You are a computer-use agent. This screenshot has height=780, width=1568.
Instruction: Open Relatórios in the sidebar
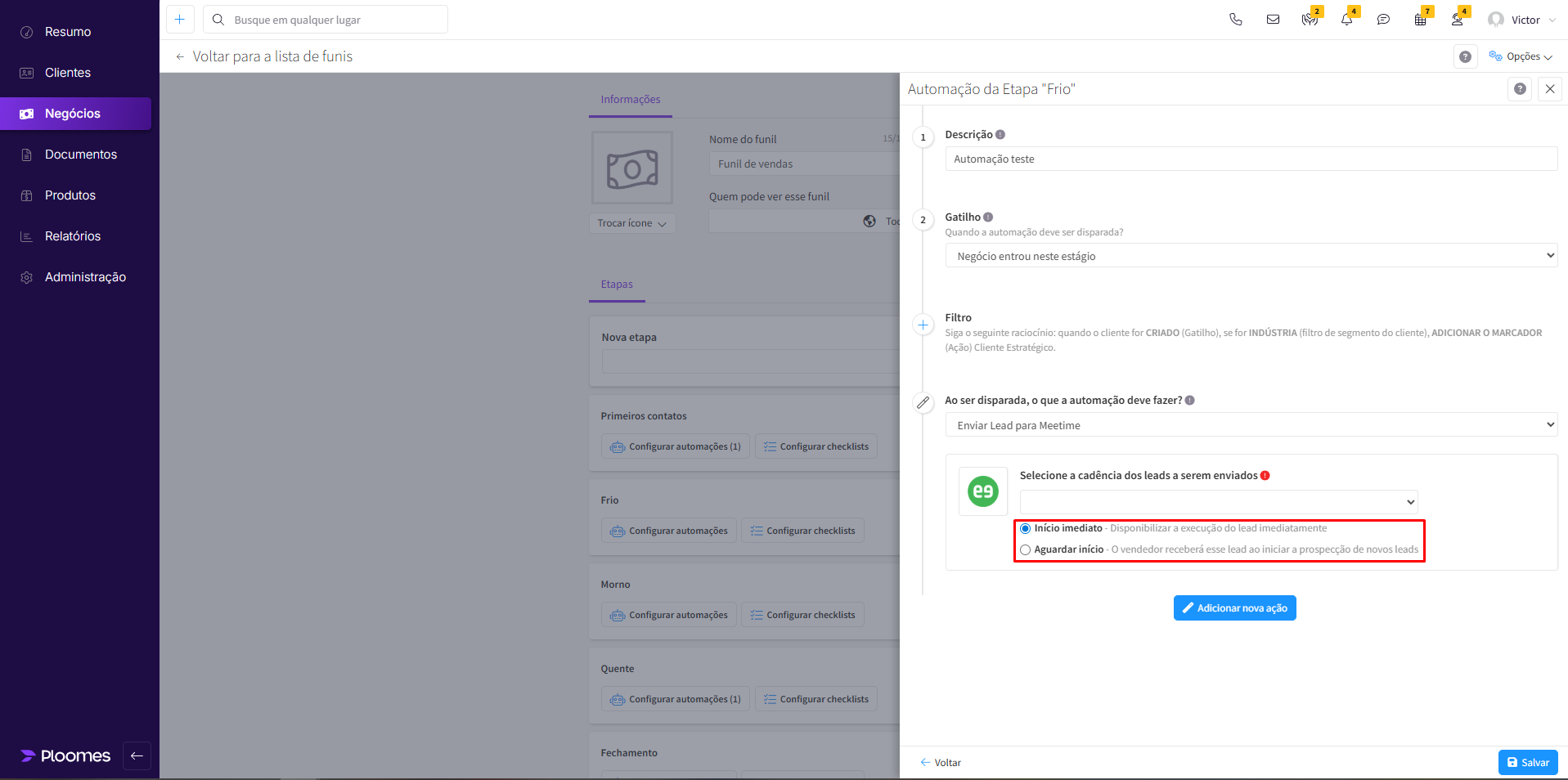pos(73,236)
